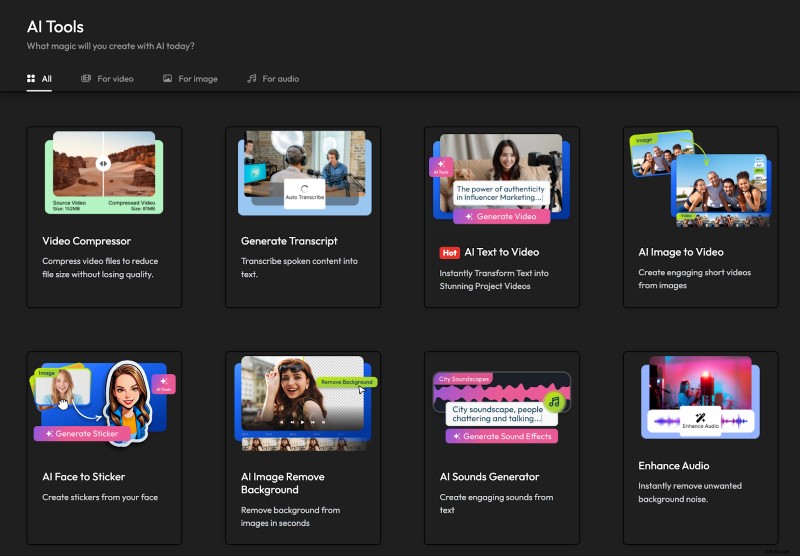This screenshot has height=556, width=800.
Task: Click the text prompt box in AI Text to Video preview
Action: 501,193
